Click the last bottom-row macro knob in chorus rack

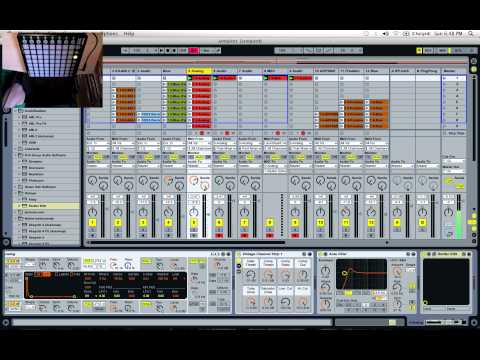303,302
